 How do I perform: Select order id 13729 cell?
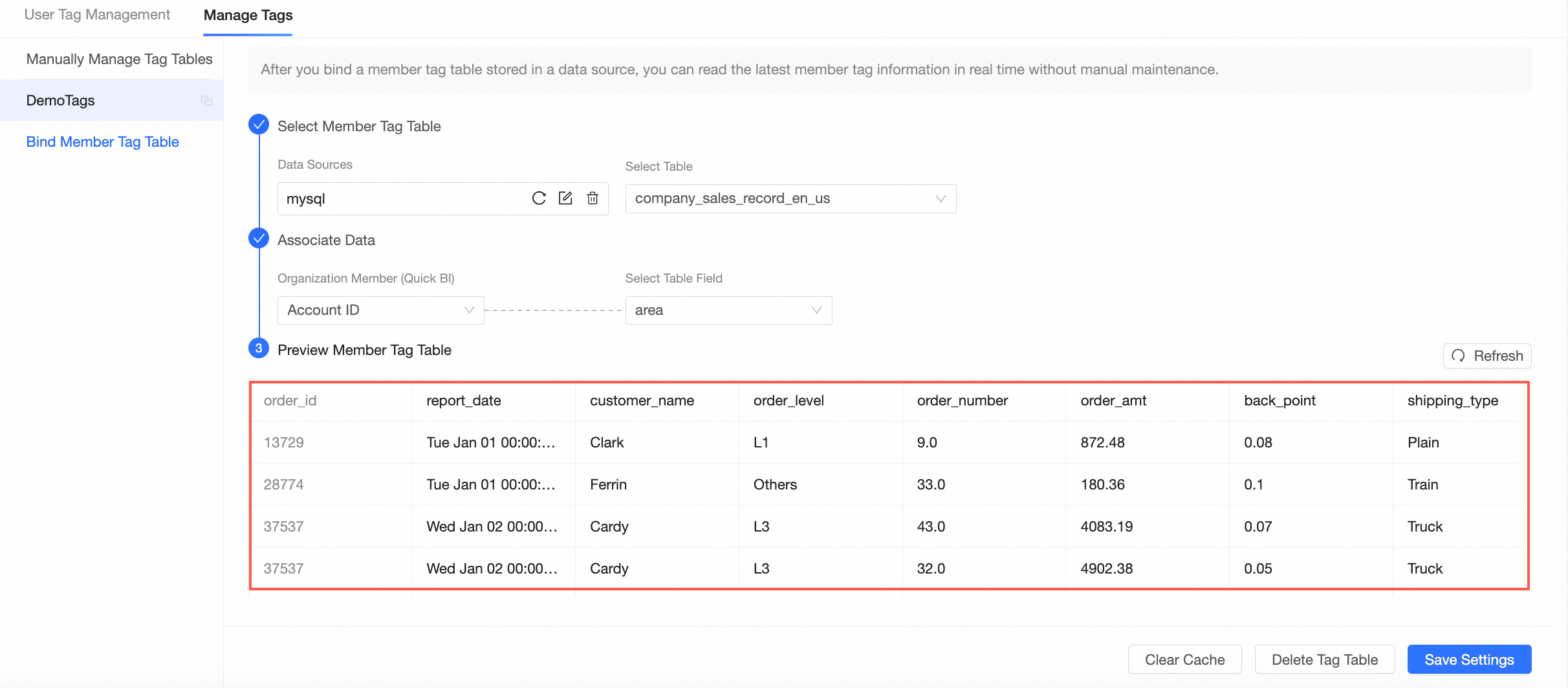(x=283, y=443)
